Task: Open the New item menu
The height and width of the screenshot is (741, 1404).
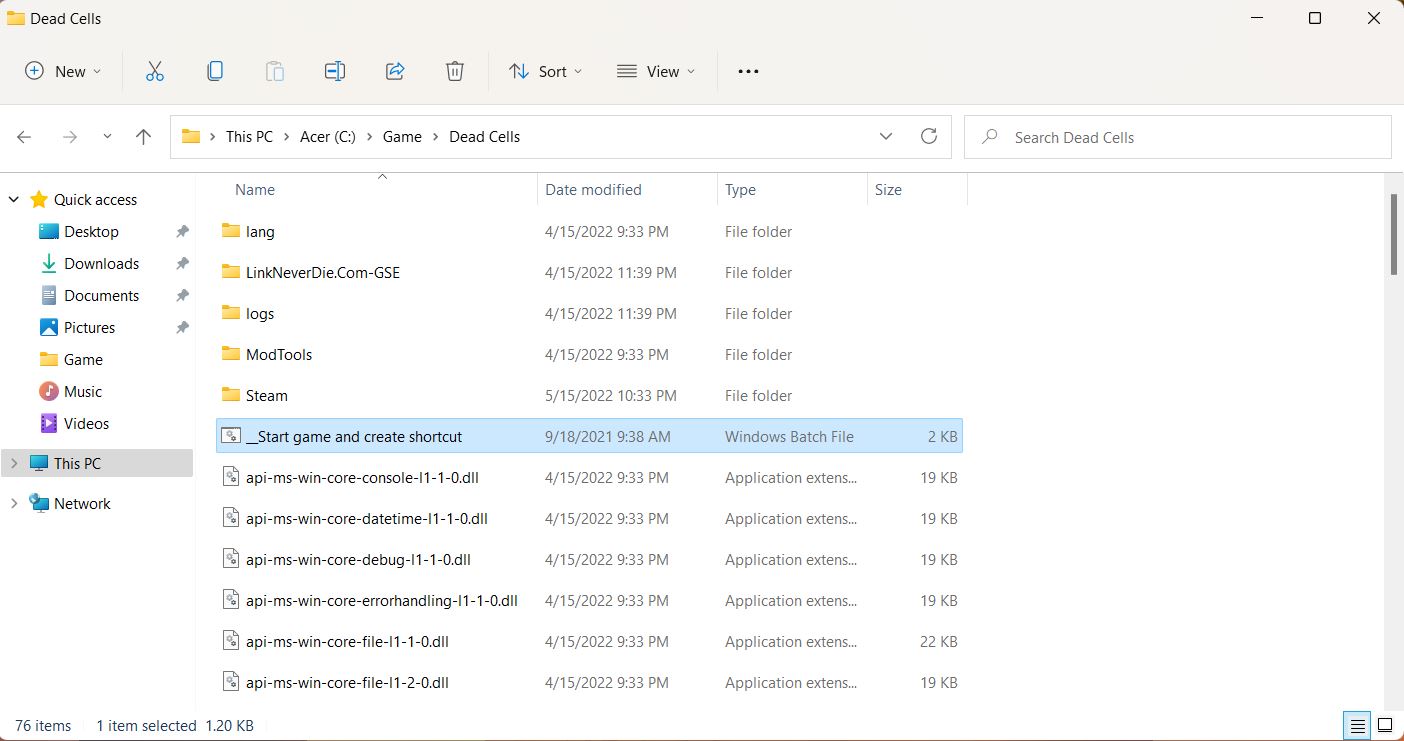Action: point(62,71)
